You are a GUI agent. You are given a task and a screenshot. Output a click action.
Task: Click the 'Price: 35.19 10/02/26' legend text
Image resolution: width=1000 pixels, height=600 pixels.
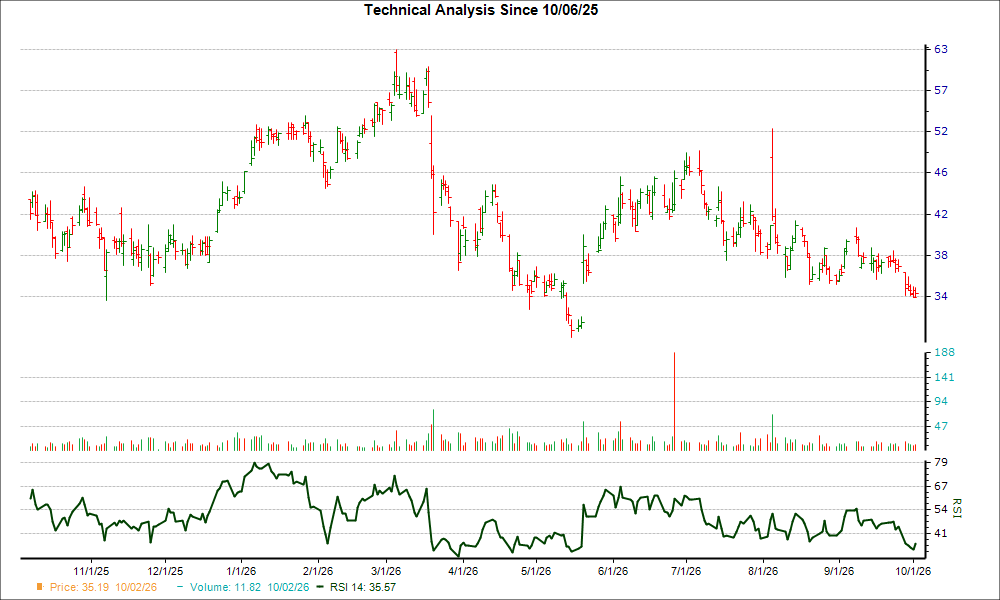103,587
